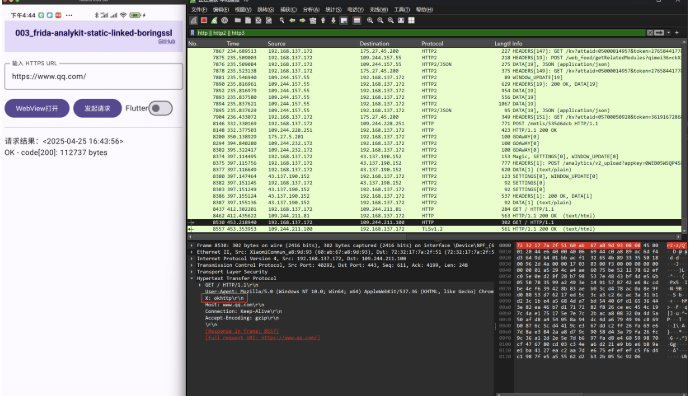Click the Wi-Fi icon in phone status bar
The image size is (690, 396).
click(123, 15)
